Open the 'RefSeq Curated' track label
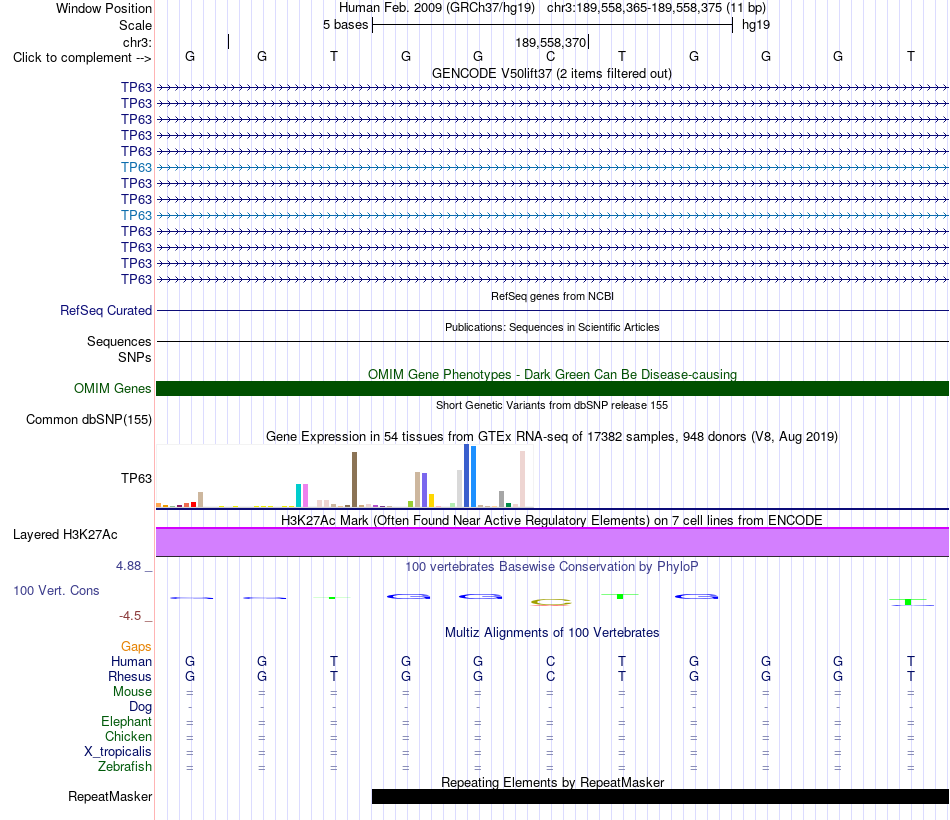This screenshot has width=950, height=820. pos(105,310)
